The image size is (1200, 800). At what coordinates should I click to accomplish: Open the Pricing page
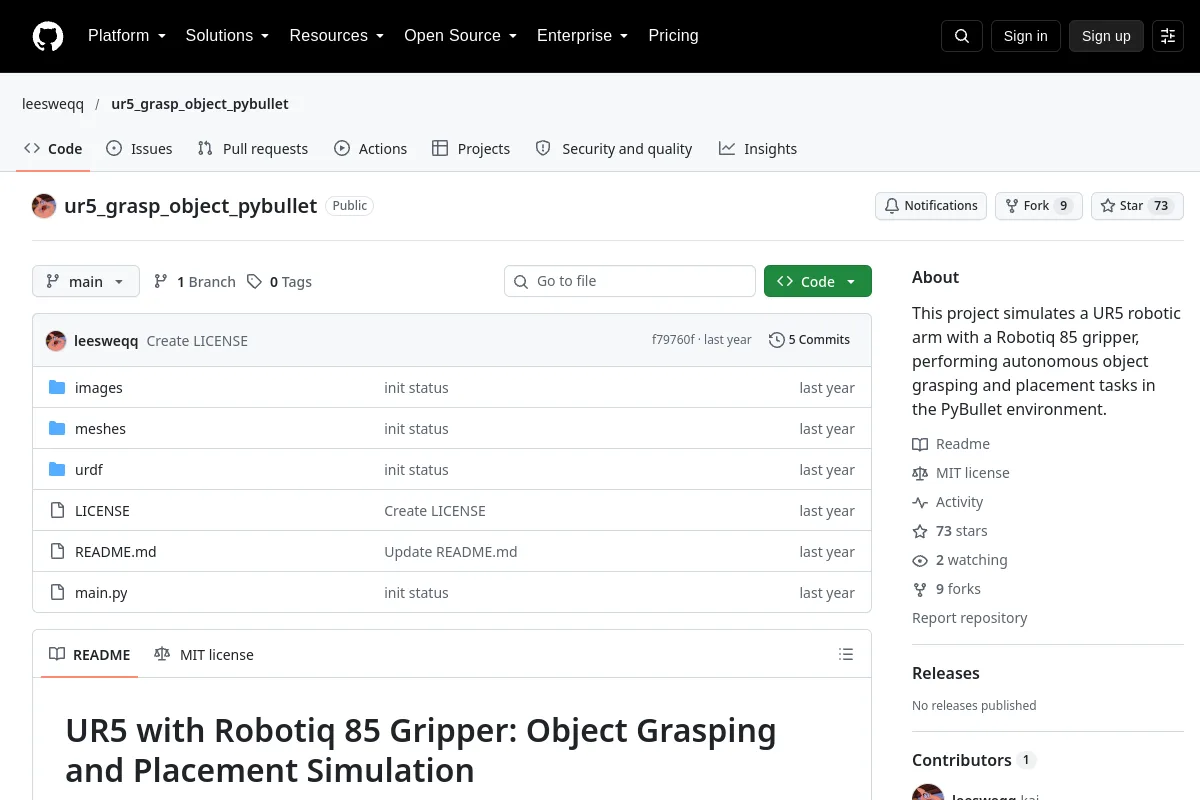pyautogui.click(x=674, y=36)
